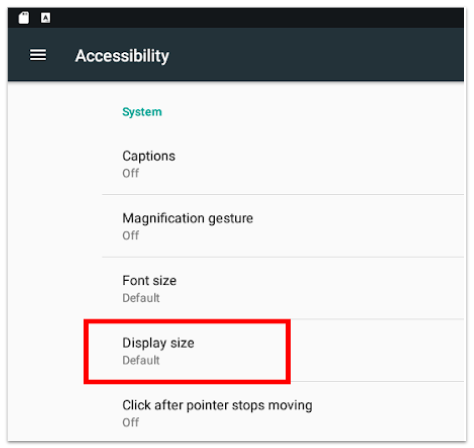Tap the Default value under Font size
474x448 pixels.
[x=141, y=298]
